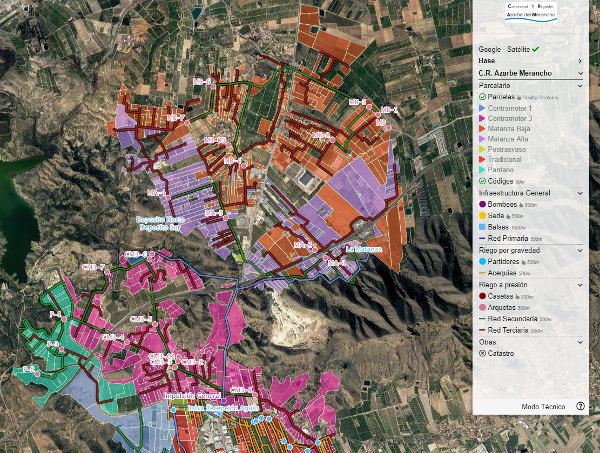
Task: Click the Pantano teal triangle swatch
Action: (482, 169)
